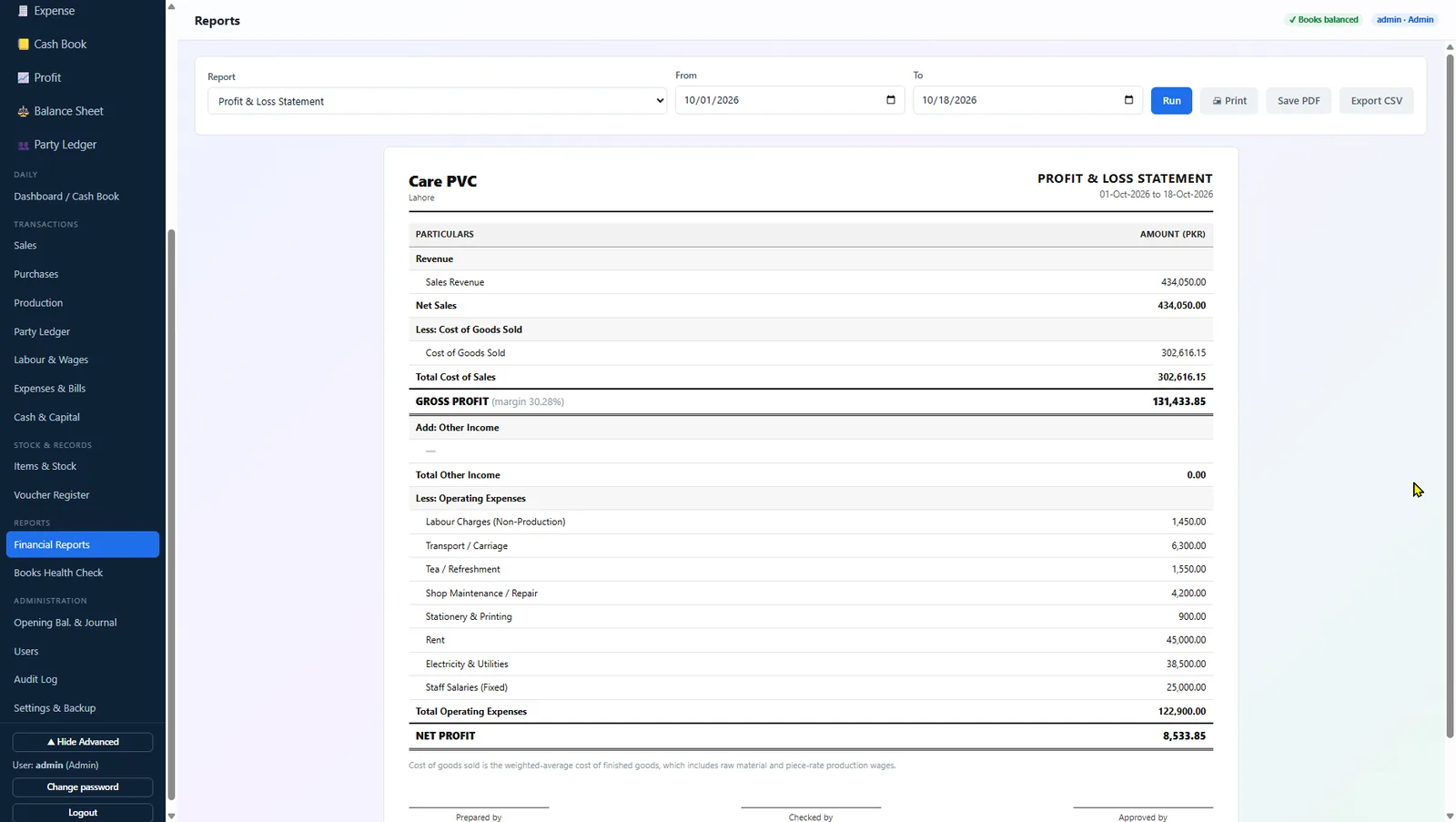The image size is (1456, 822).
Task: Open Cash & Capital page
Action: [x=46, y=418]
